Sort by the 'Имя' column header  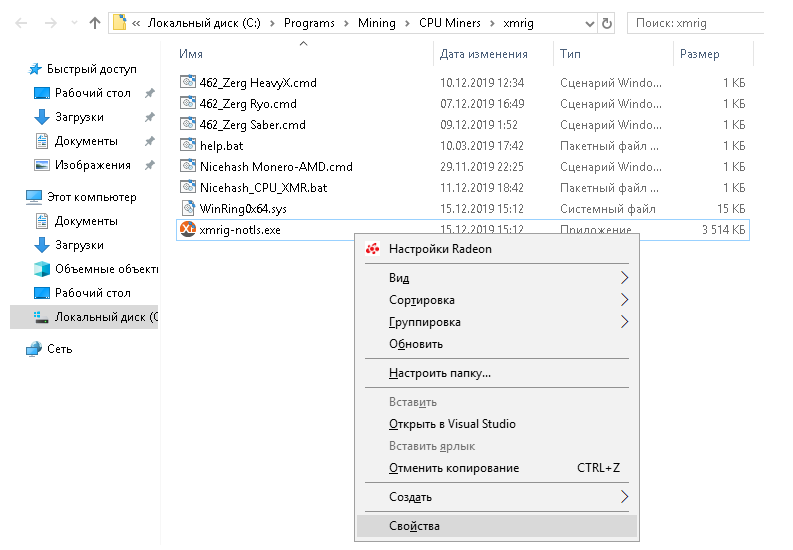[191, 54]
